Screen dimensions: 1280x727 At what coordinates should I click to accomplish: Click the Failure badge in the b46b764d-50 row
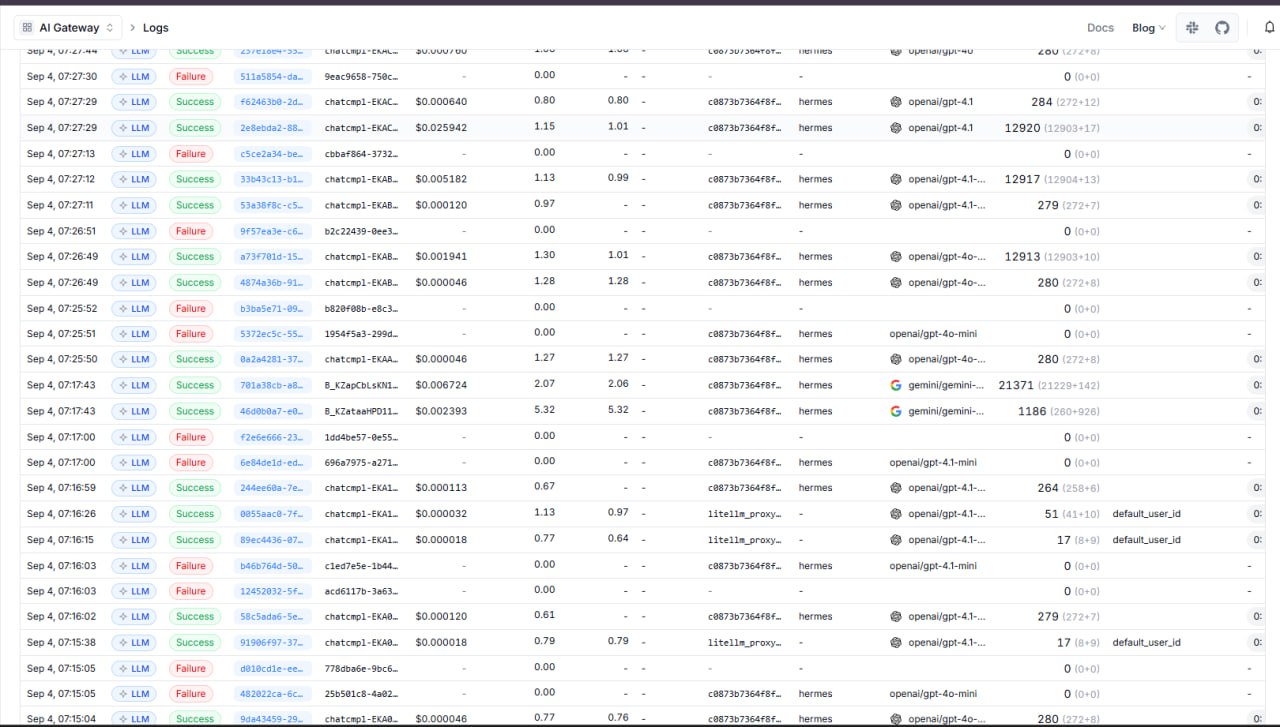[x=191, y=565]
